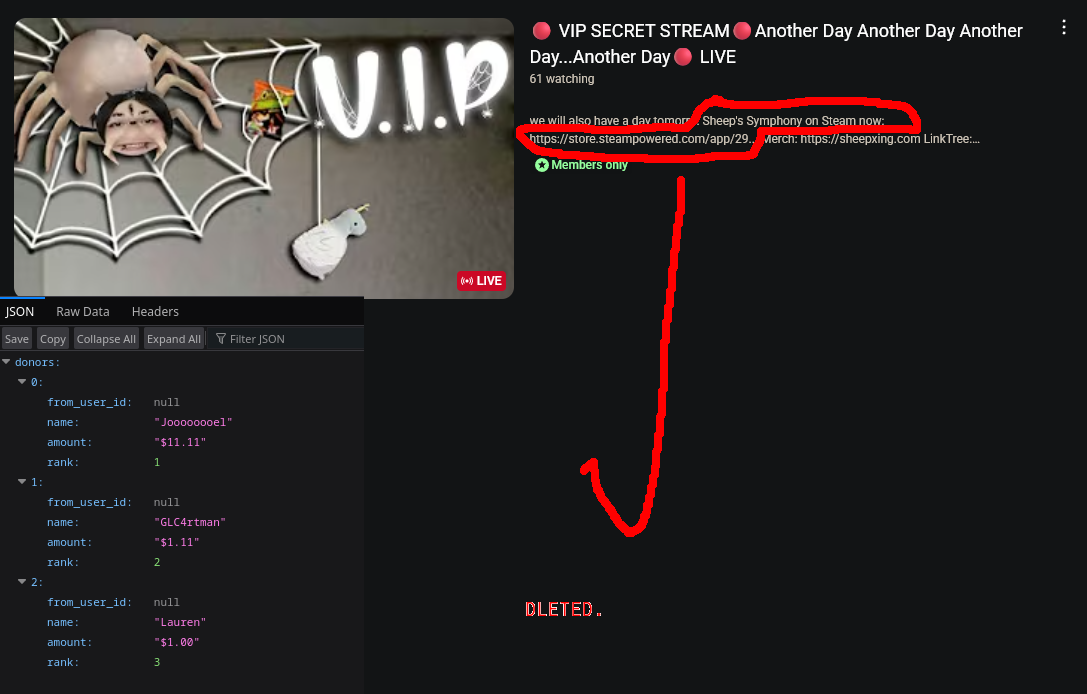The width and height of the screenshot is (1087, 694).
Task: Open the VIP spider web stream thumbnail
Action: [264, 158]
